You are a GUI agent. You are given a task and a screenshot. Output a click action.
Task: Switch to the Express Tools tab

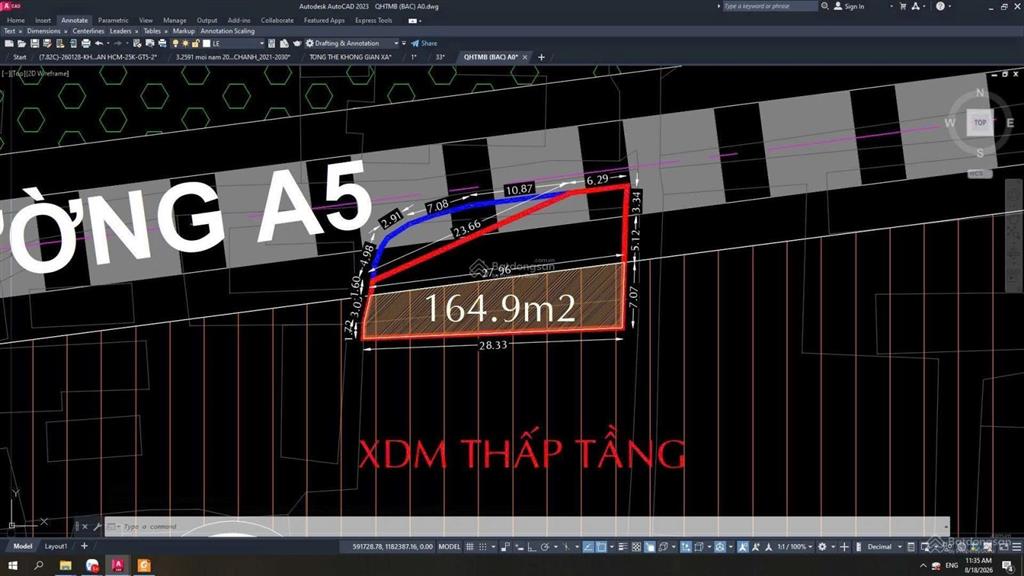coord(374,20)
